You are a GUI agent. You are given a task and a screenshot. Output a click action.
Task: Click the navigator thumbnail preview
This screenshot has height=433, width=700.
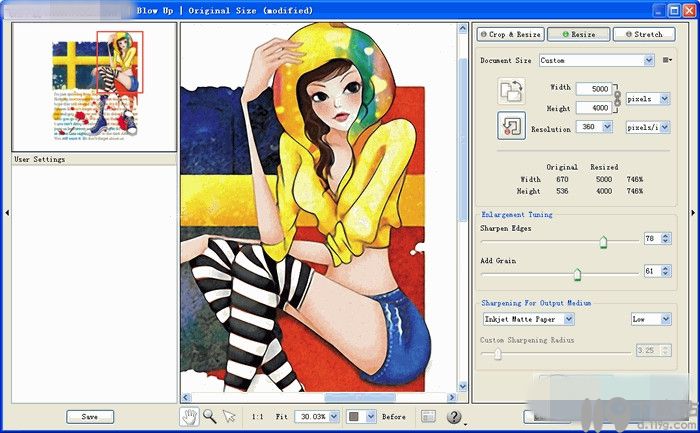[x=95, y=86]
